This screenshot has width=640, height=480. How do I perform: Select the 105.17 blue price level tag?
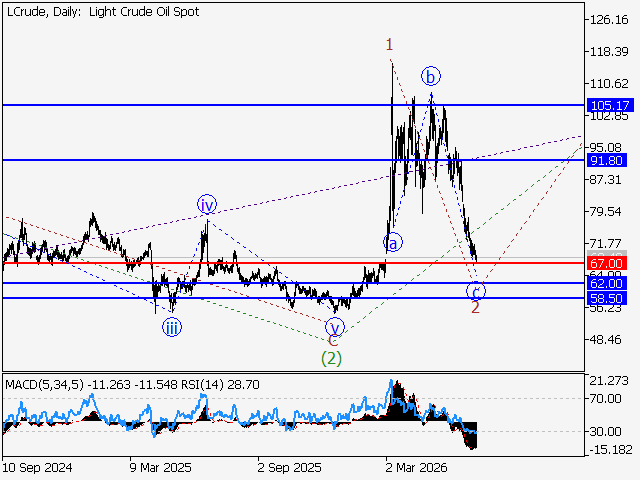coord(610,105)
